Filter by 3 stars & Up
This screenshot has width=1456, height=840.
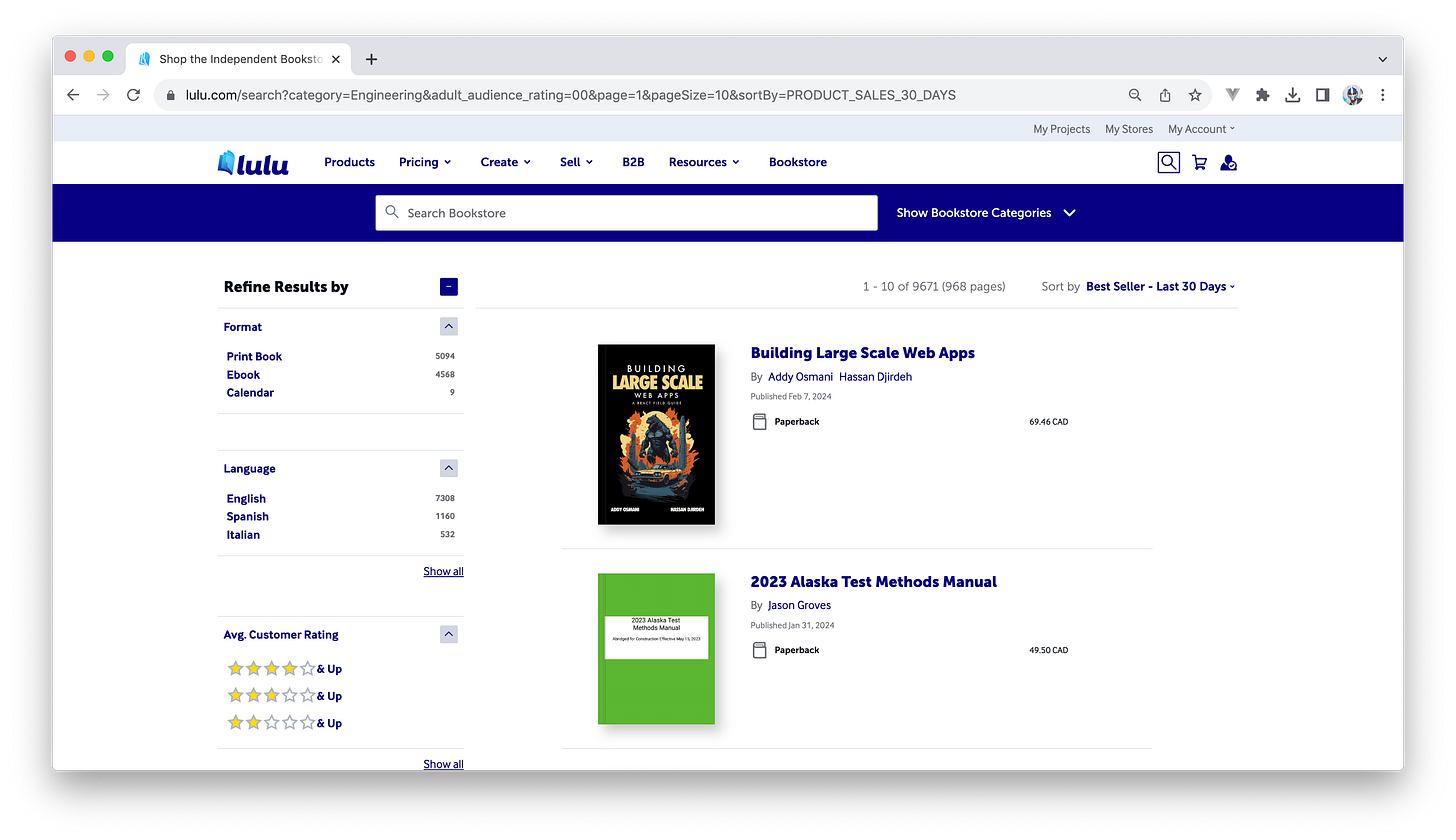pos(285,696)
